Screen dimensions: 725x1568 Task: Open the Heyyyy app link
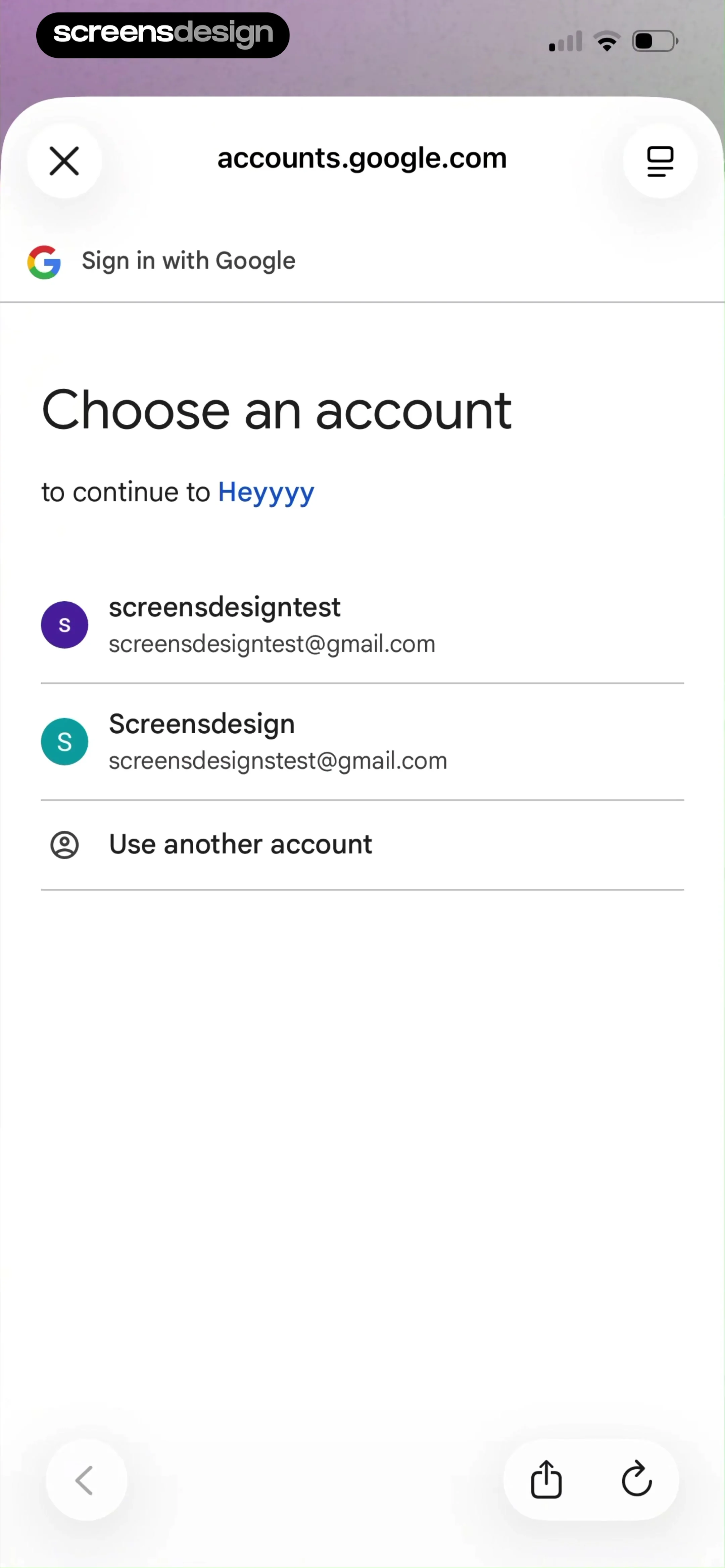pyautogui.click(x=266, y=493)
